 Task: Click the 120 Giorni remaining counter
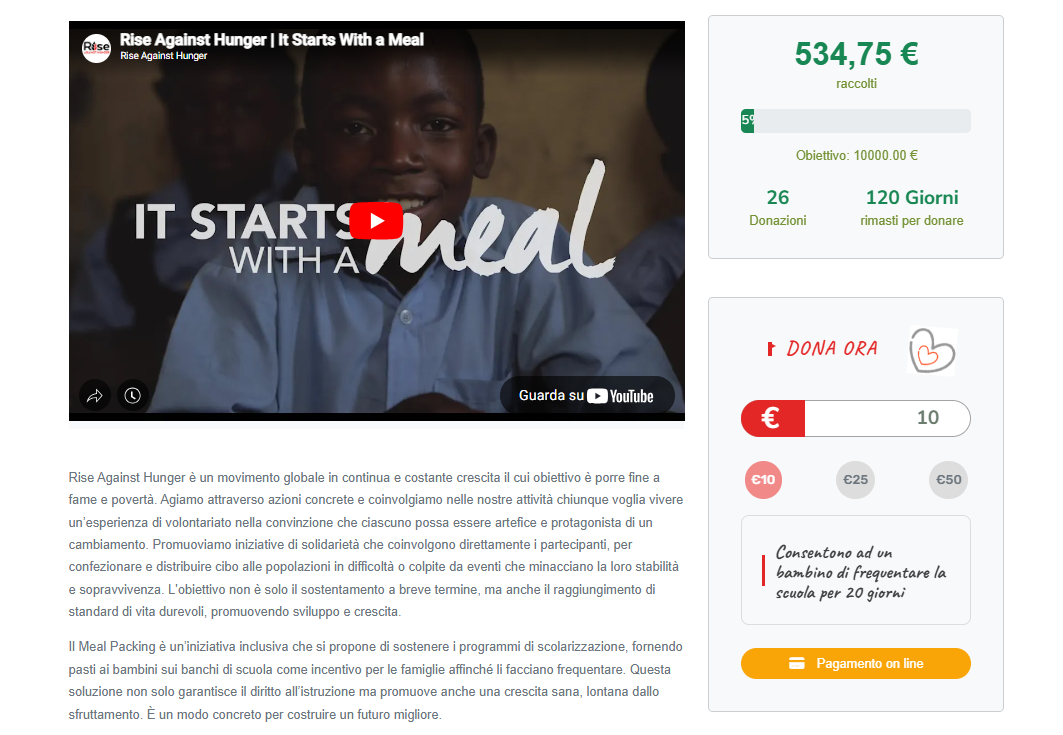point(912,207)
